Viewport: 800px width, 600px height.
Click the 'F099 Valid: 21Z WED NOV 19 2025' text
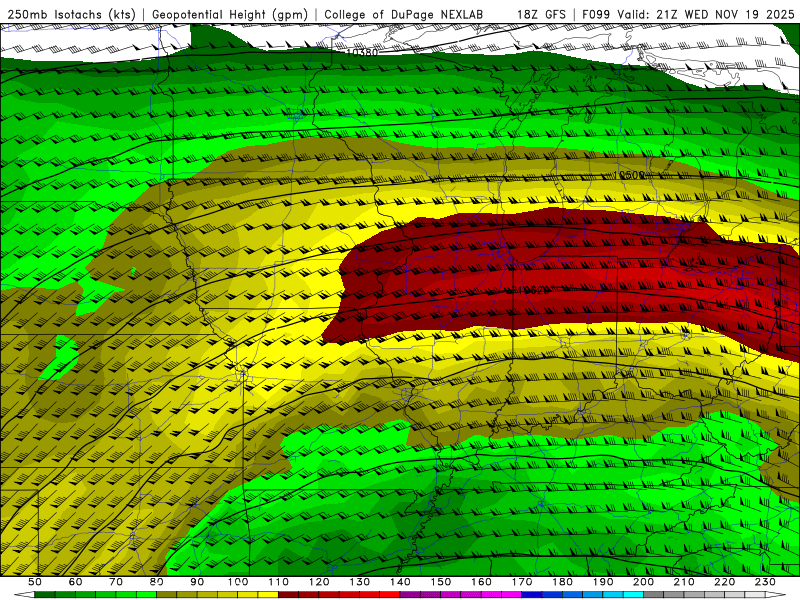click(x=688, y=14)
